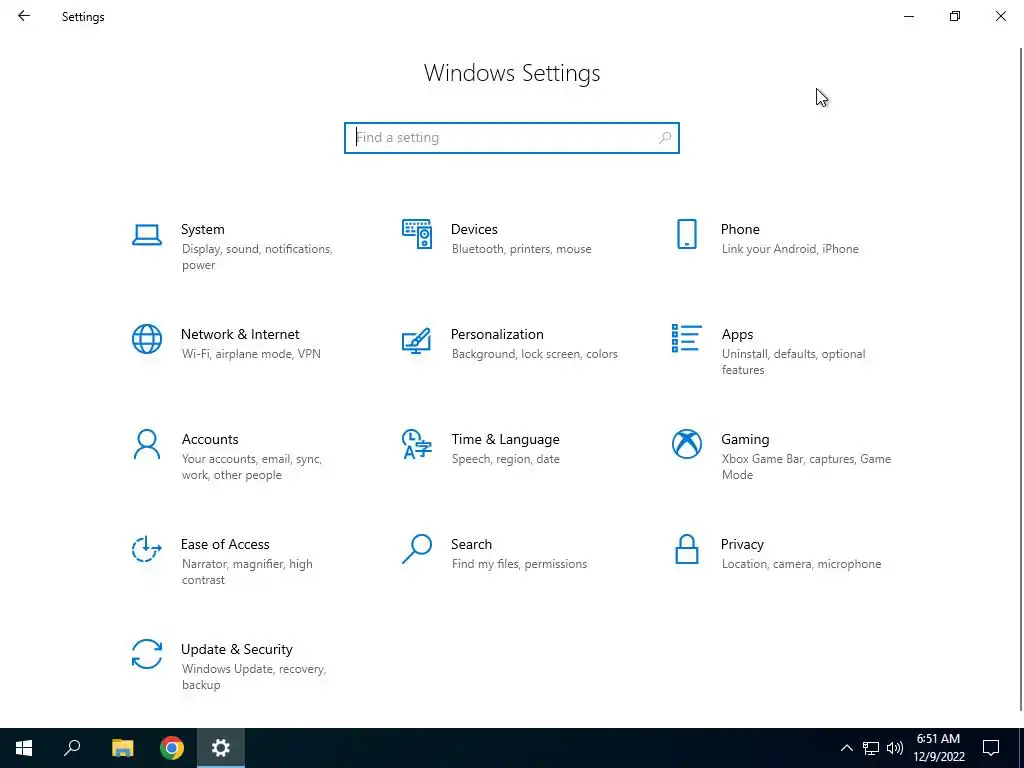Screen dimensions: 1024x768
Task: Open taskbar search magnifier
Action: point(72,748)
